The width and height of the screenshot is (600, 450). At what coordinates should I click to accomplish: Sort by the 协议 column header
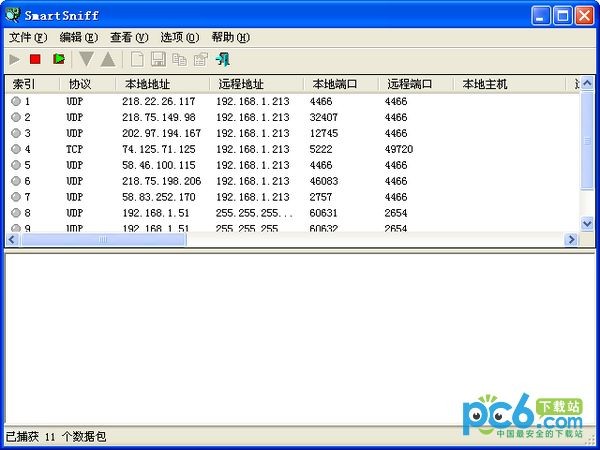click(88, 84)
